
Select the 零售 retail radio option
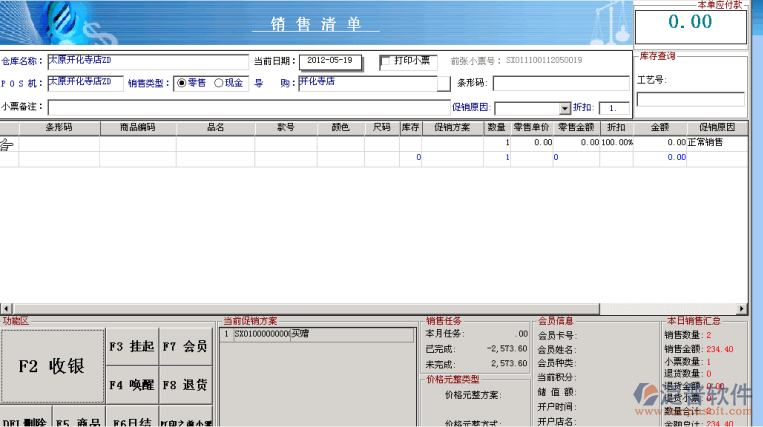(181, 83)
